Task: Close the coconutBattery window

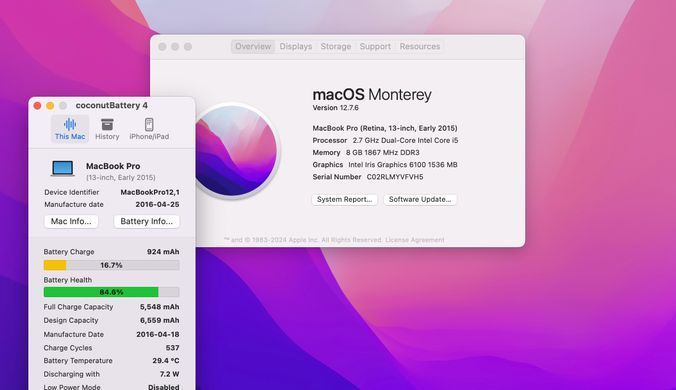Action: click(37, 106)
